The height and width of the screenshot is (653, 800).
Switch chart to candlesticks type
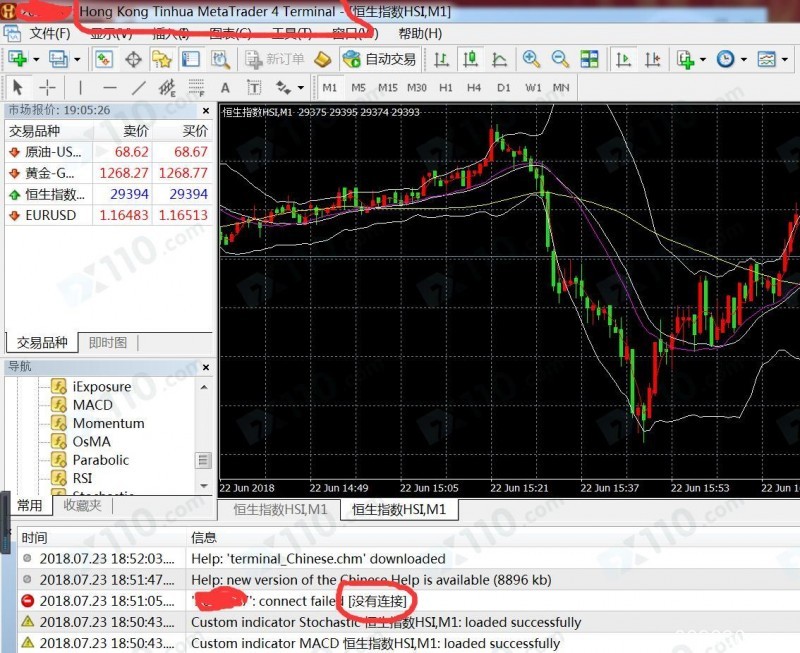point(470,60)
